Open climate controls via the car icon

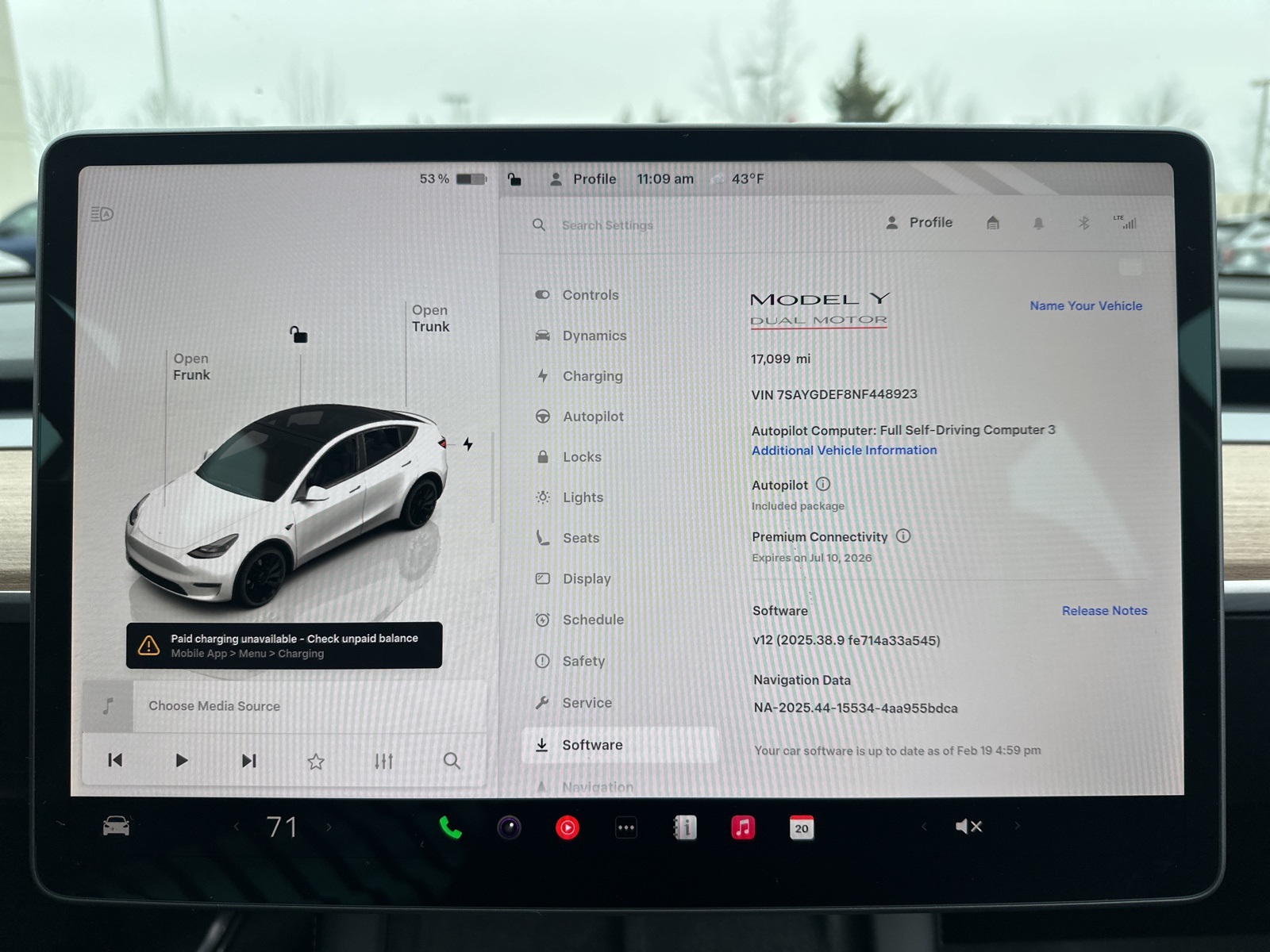tap(117, 827)
